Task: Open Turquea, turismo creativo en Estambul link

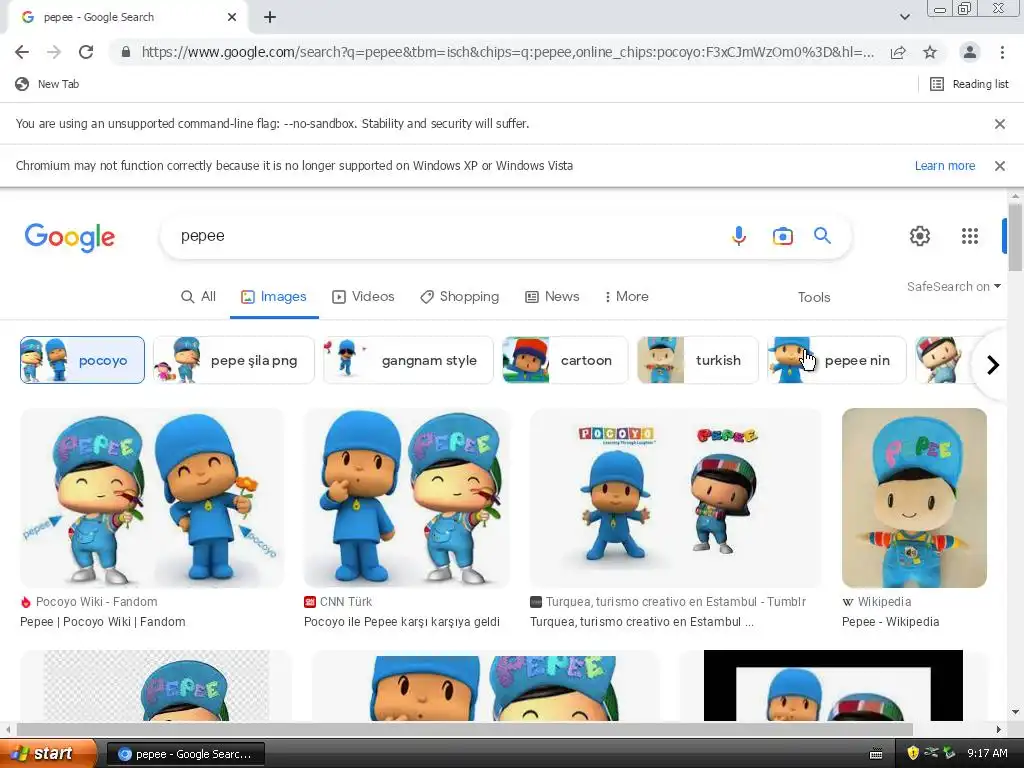Action: pos(642,622)
